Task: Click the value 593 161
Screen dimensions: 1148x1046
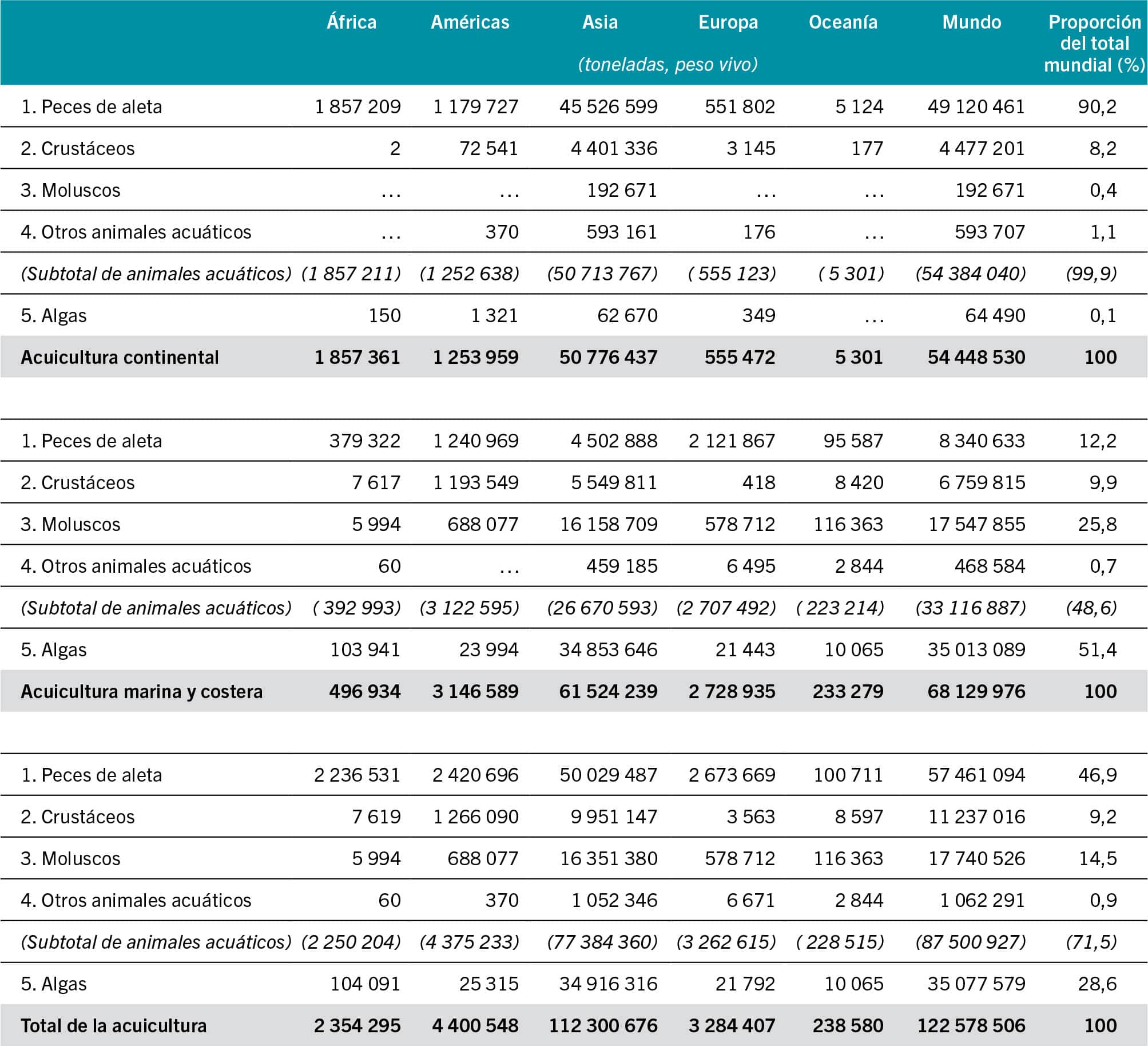Action: 622,232
